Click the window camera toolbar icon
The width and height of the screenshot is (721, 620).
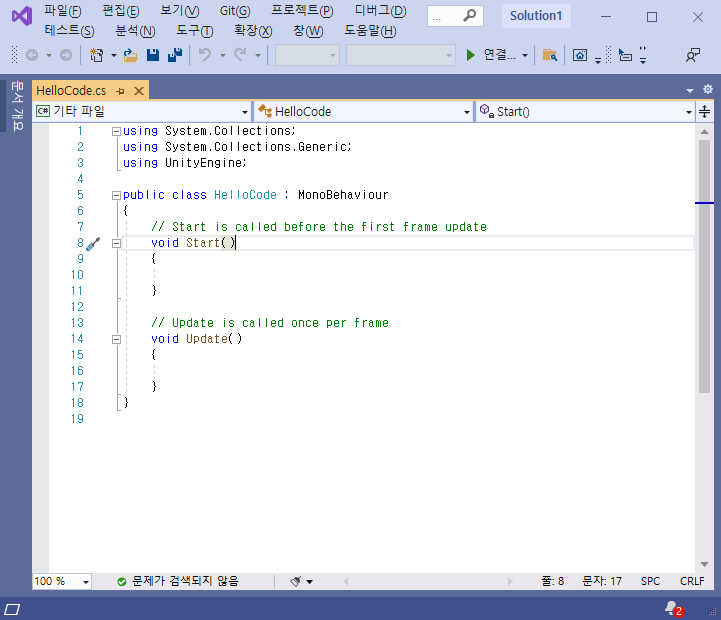pos(579,55)
